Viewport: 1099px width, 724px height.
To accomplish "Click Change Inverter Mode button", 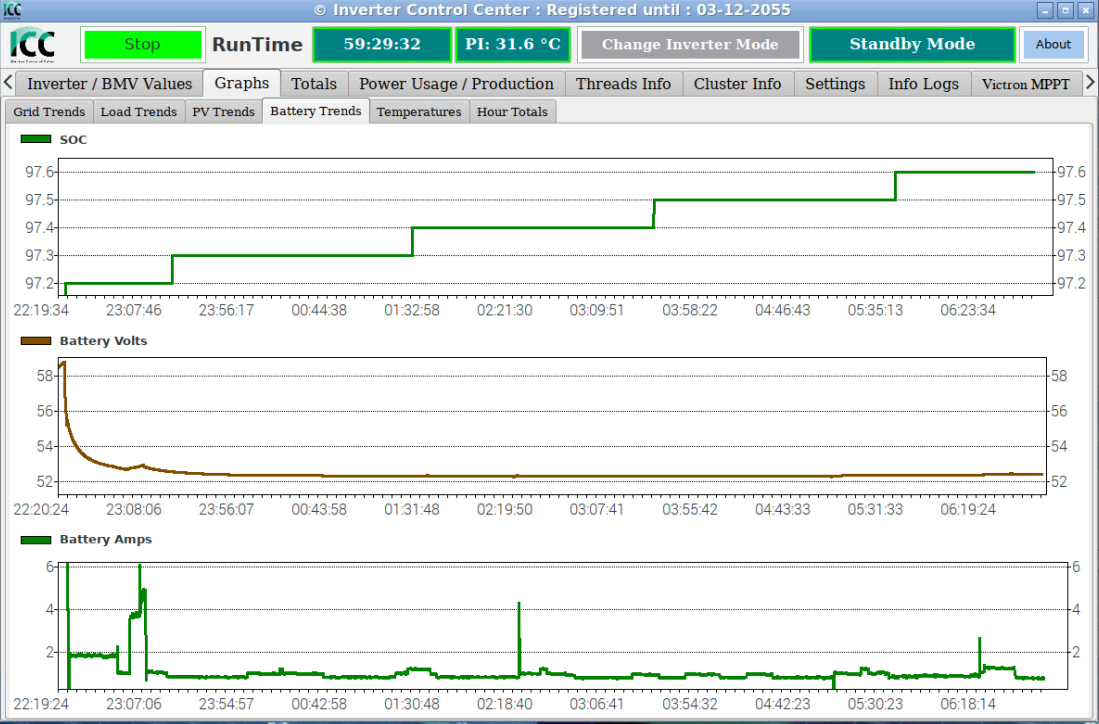I will pyautogui.click(x=690, y=45).
